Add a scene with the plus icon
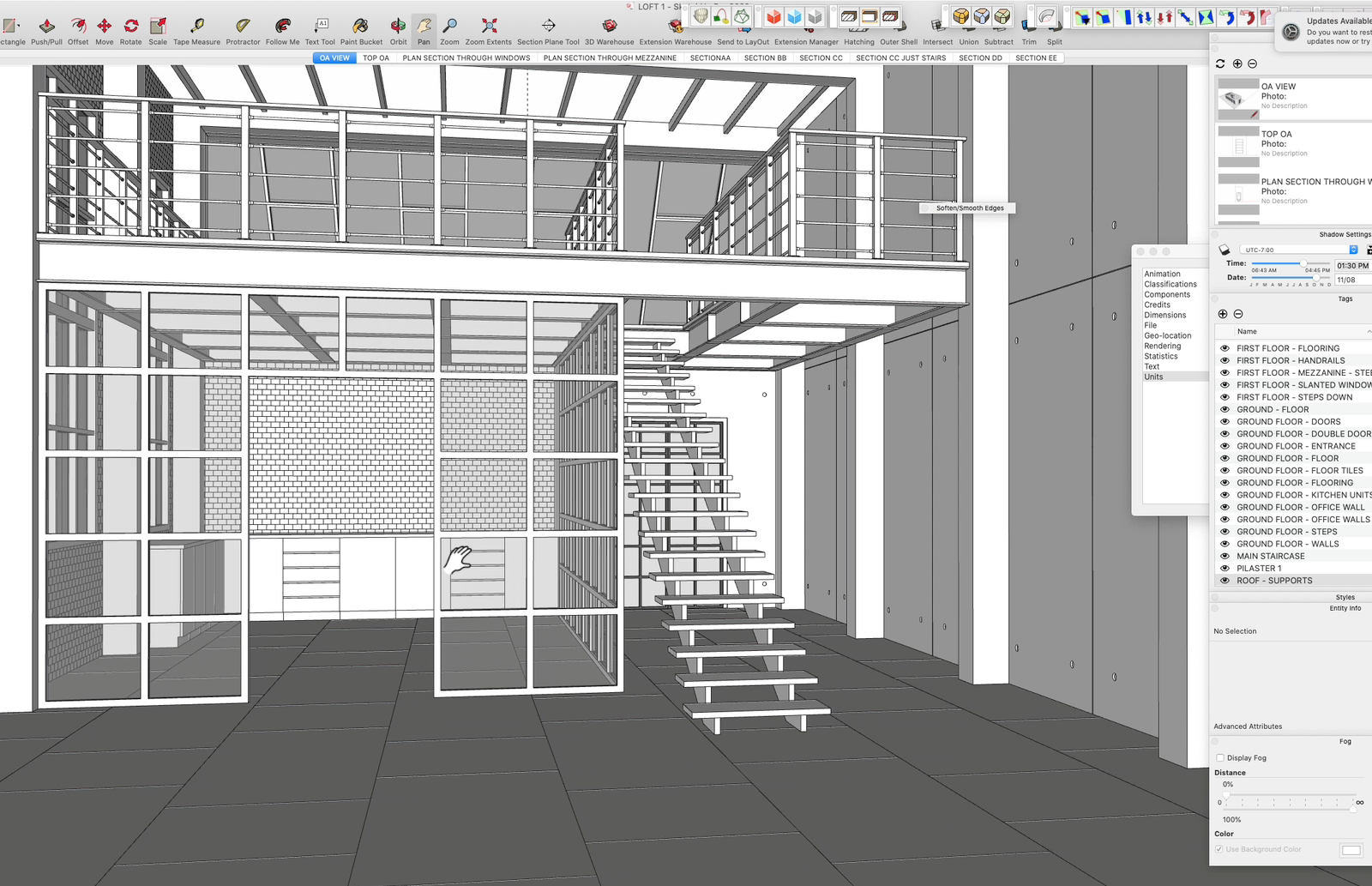Image resolution: width=1372 pixels, height=886 pixels. click(x=1237, y=63)
